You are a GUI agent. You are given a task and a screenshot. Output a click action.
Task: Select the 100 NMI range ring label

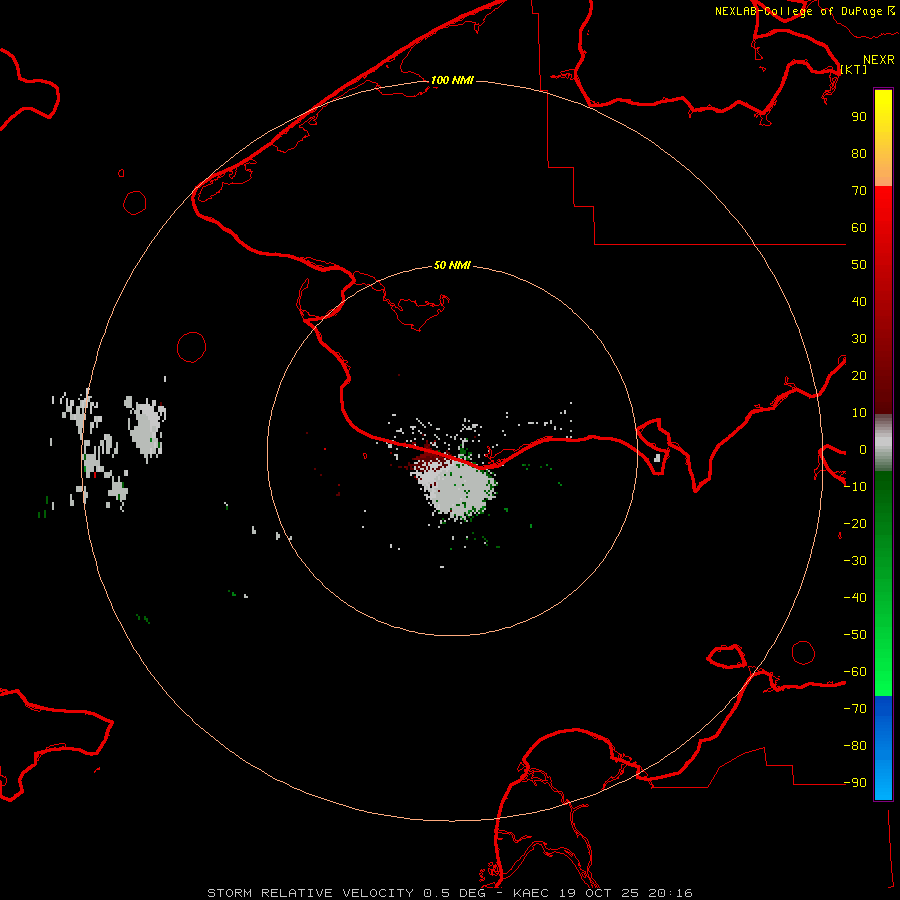452,80
